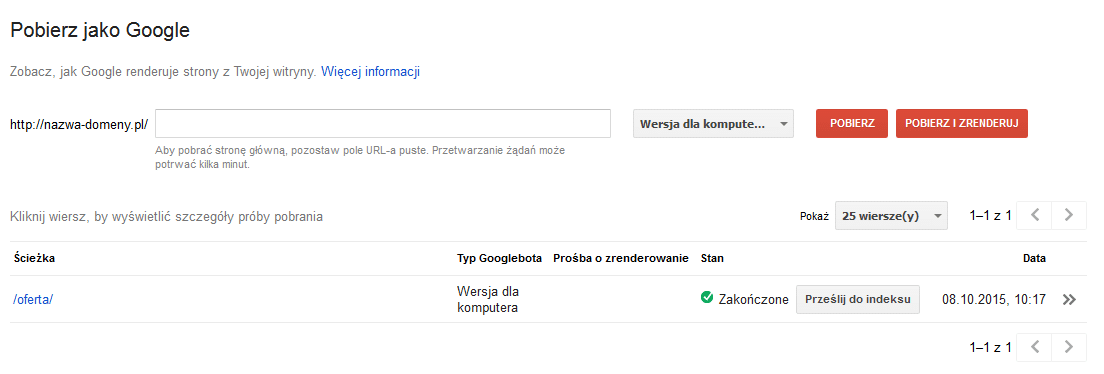The width and height of the screenshot is (1104, 374).
Task: Click the bottom previous-page arrow
Action: (x=1035, y=347)
